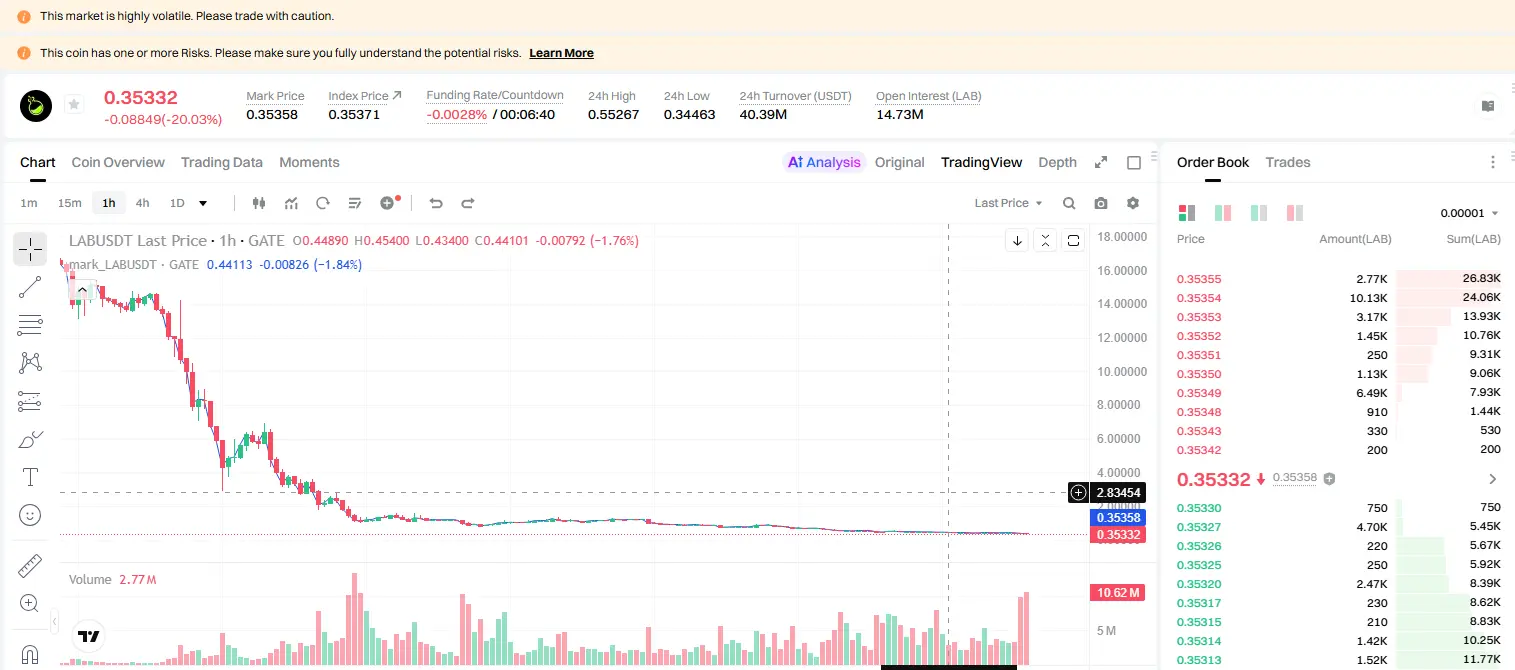Click the mark price info icon beside 0.35358
Viewport: 1515px width, 670px height.
click(x=1329, y=479)
